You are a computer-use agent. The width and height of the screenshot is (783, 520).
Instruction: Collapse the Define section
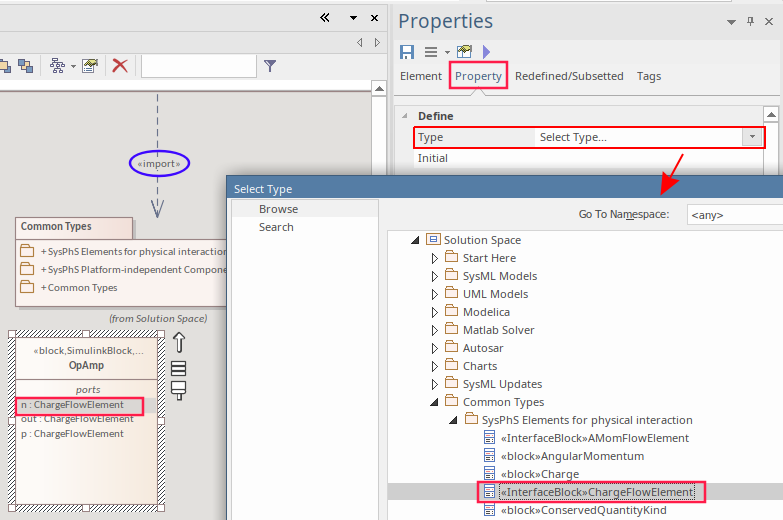pos(403,116)
